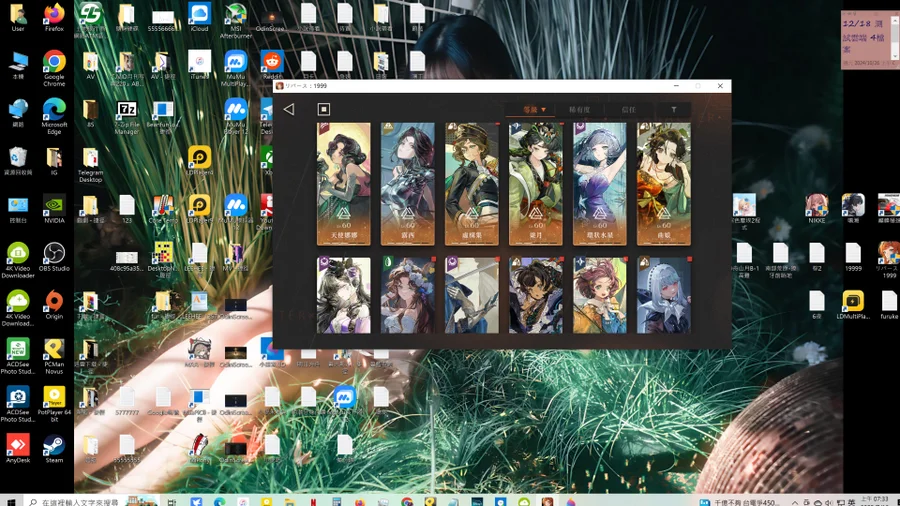Open the Microsoft Edge desktop icon
This screenshot has height=506, width=900.
[54, 116]
